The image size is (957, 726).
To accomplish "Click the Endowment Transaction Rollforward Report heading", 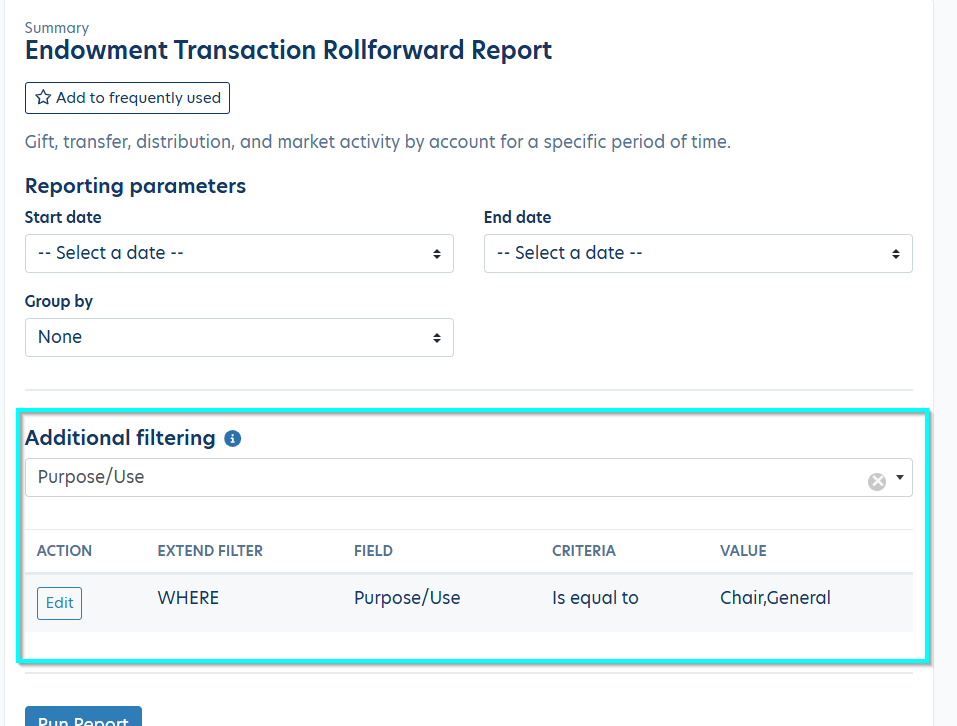I will click(288, 51).
